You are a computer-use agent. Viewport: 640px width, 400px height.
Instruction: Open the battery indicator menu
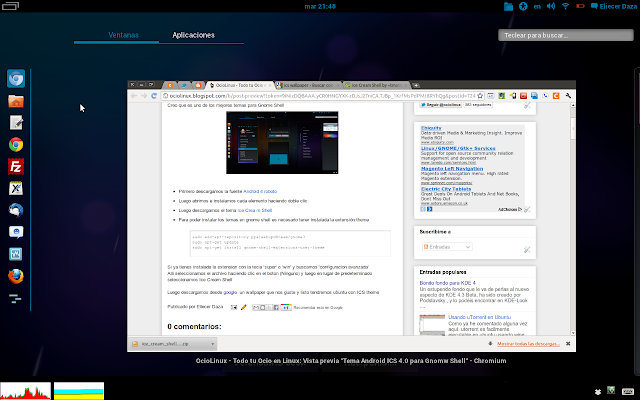point(580,6)
